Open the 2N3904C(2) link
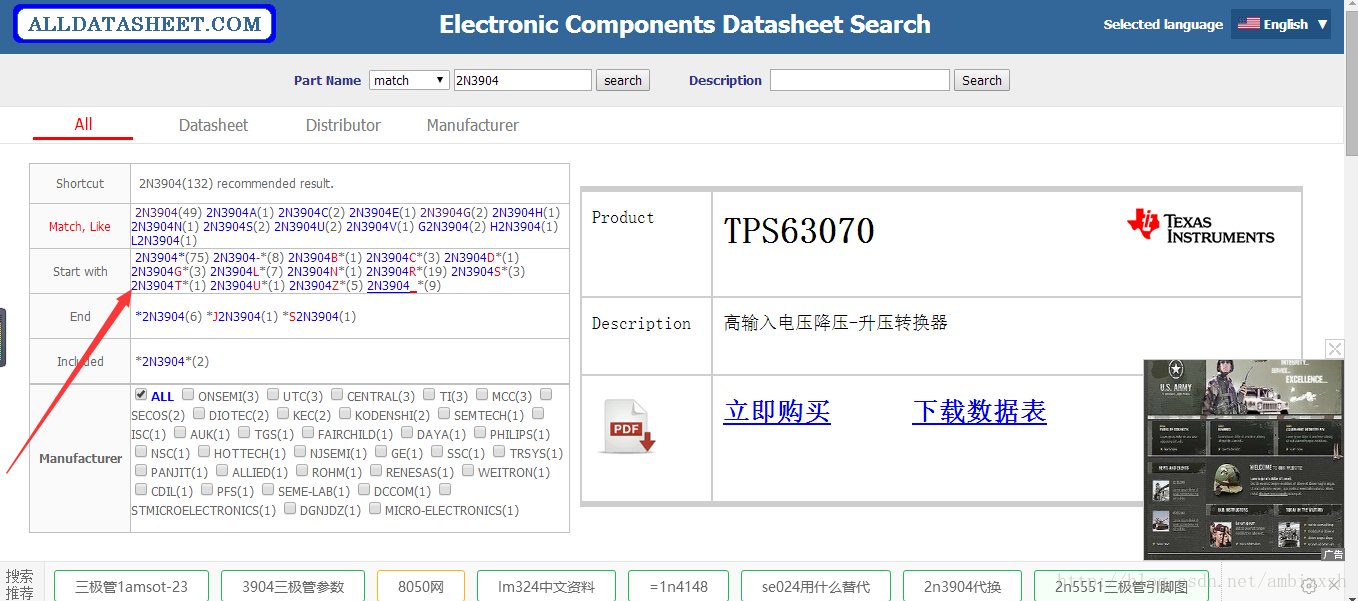The image size is (1358, 601). click(312, 212)
